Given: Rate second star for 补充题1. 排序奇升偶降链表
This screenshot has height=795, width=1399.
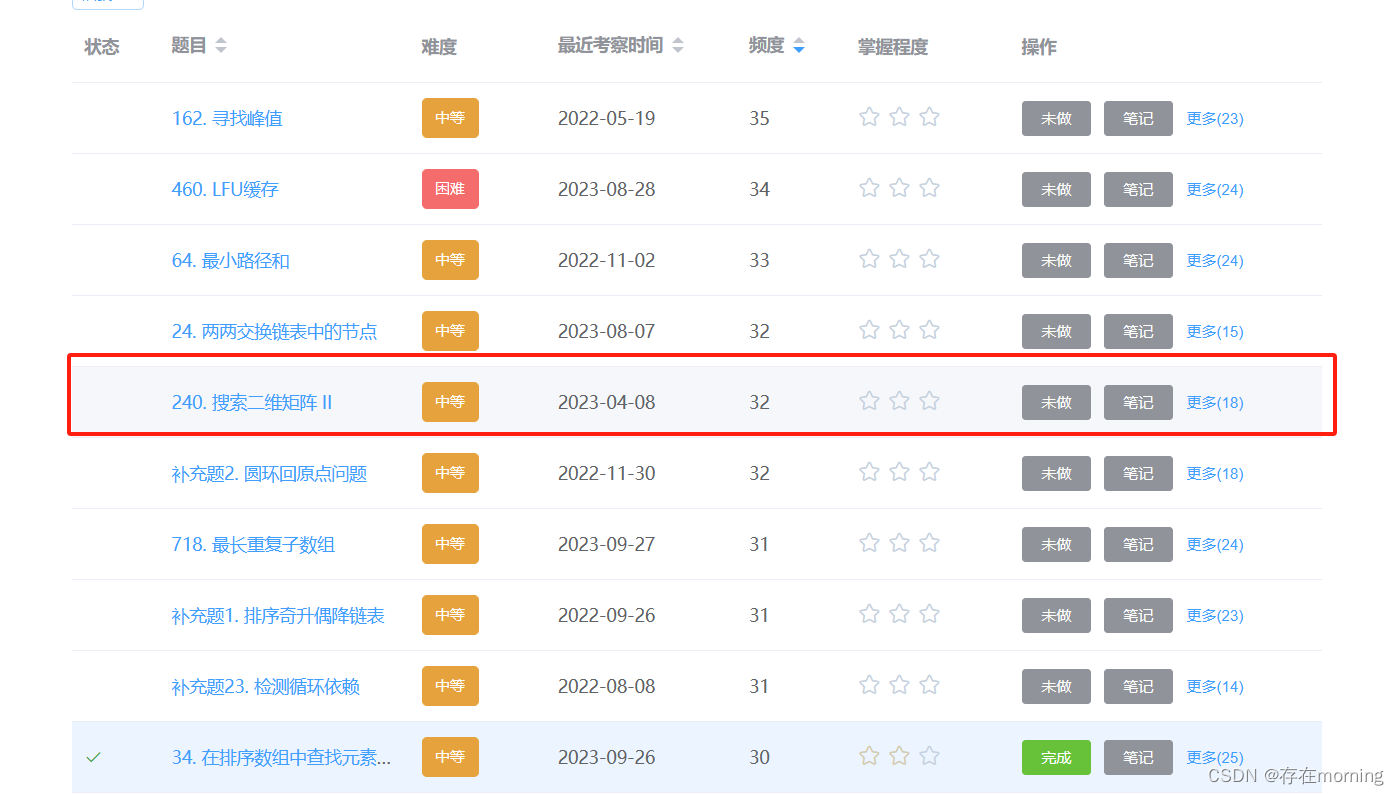Looking at the screenshot, I should click(899, 614).
